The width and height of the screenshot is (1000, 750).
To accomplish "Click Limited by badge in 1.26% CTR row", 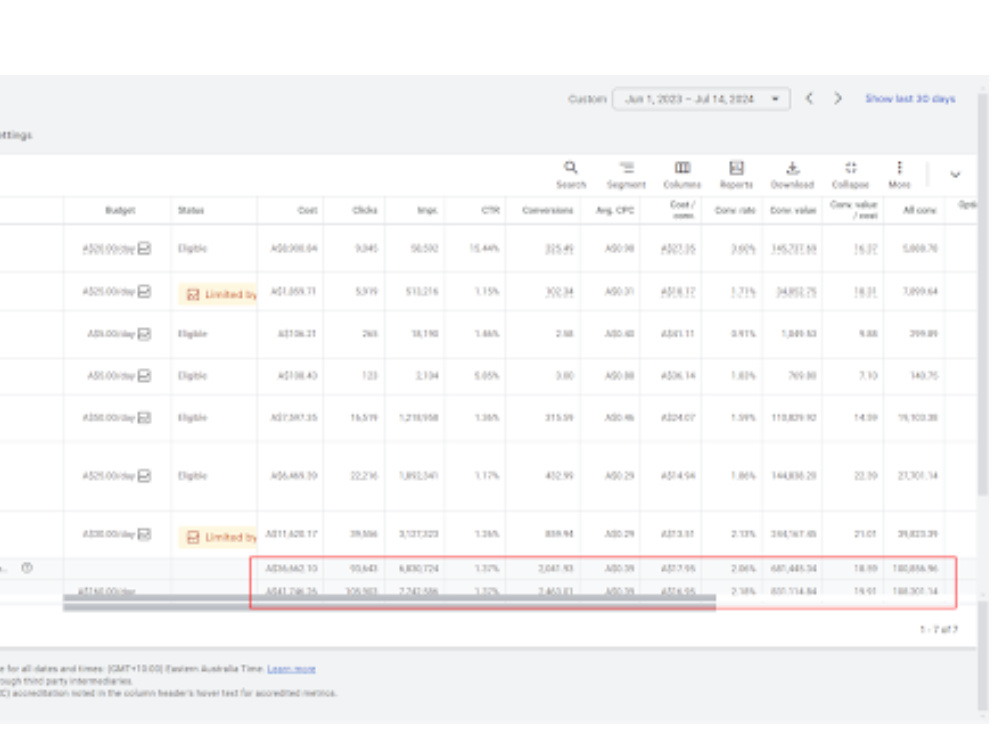I will click(x=218, y=537).
